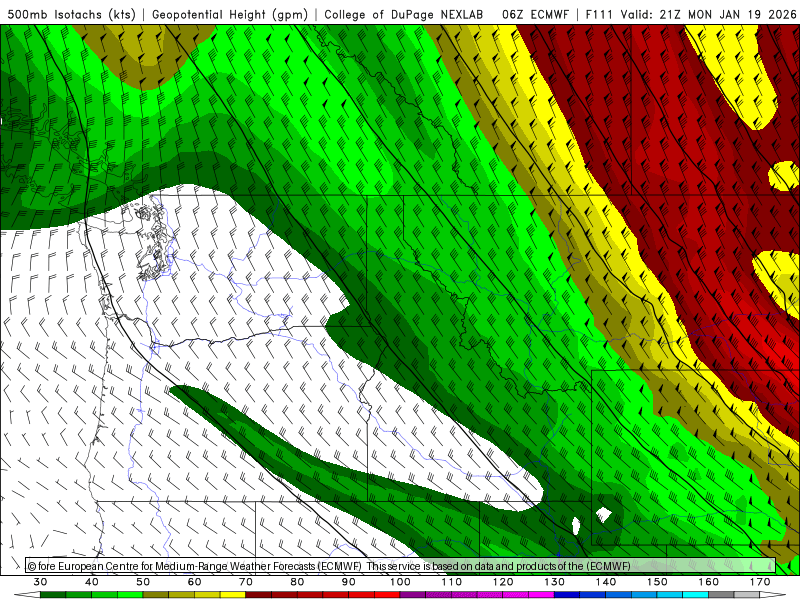Select the bright red swatch just before 100
Viewport: 800px width, 600px height.
point(387,595)
